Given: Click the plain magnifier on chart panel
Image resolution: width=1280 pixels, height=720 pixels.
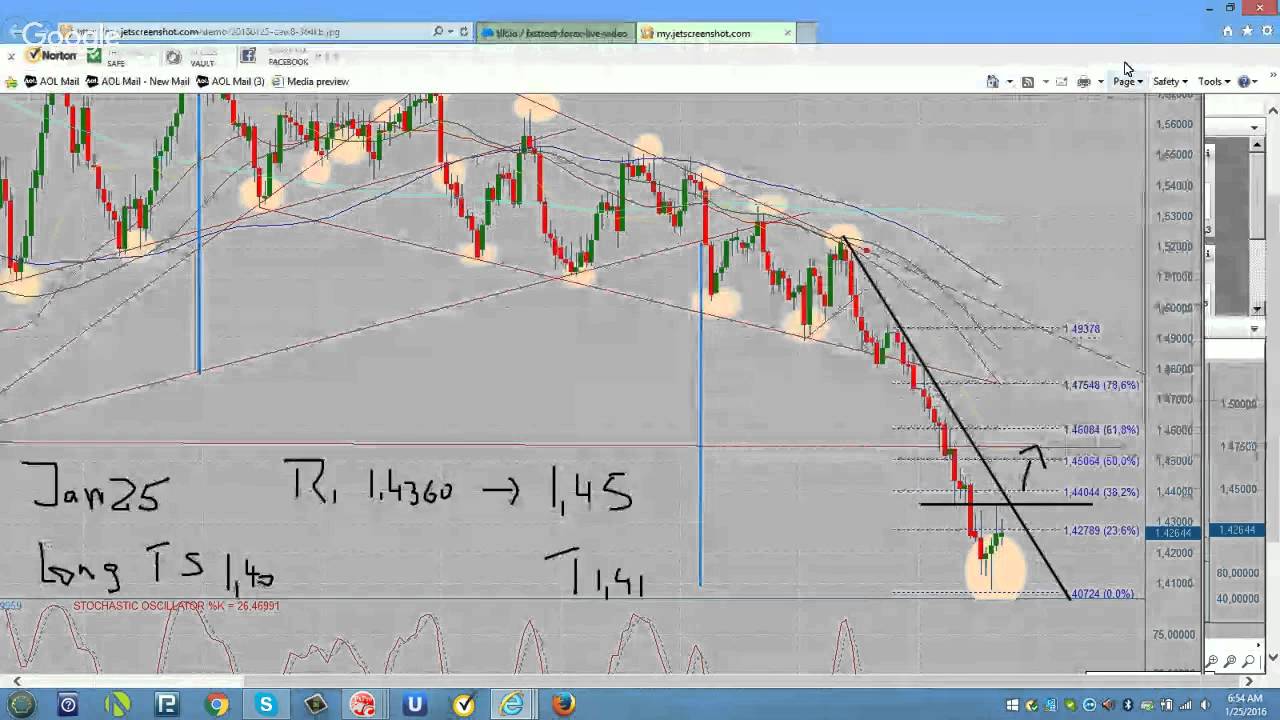Looking at the screenshot, I should click(x=1248, y=661).
